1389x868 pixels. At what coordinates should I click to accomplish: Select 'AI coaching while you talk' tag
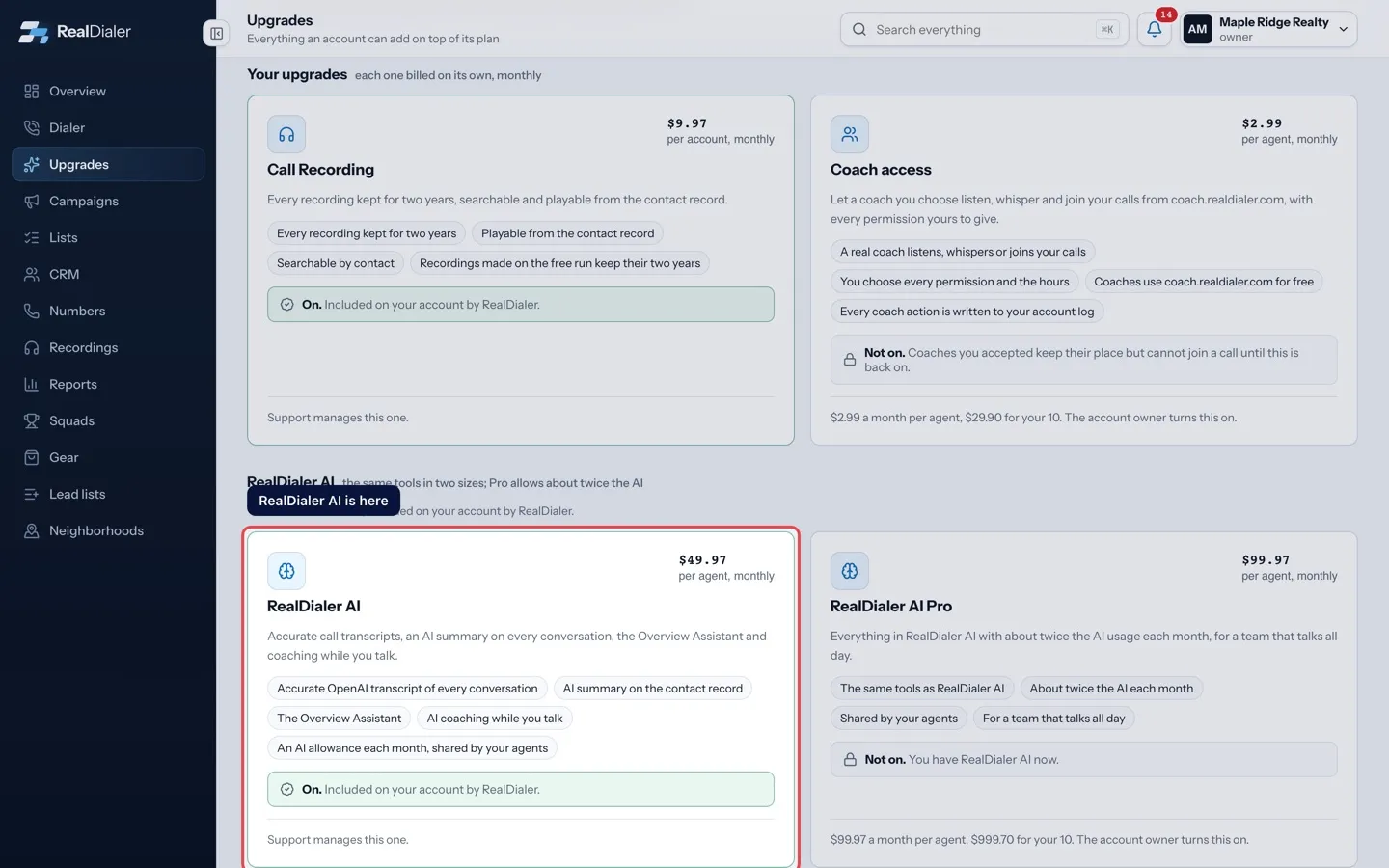click(x=495, y=719)
